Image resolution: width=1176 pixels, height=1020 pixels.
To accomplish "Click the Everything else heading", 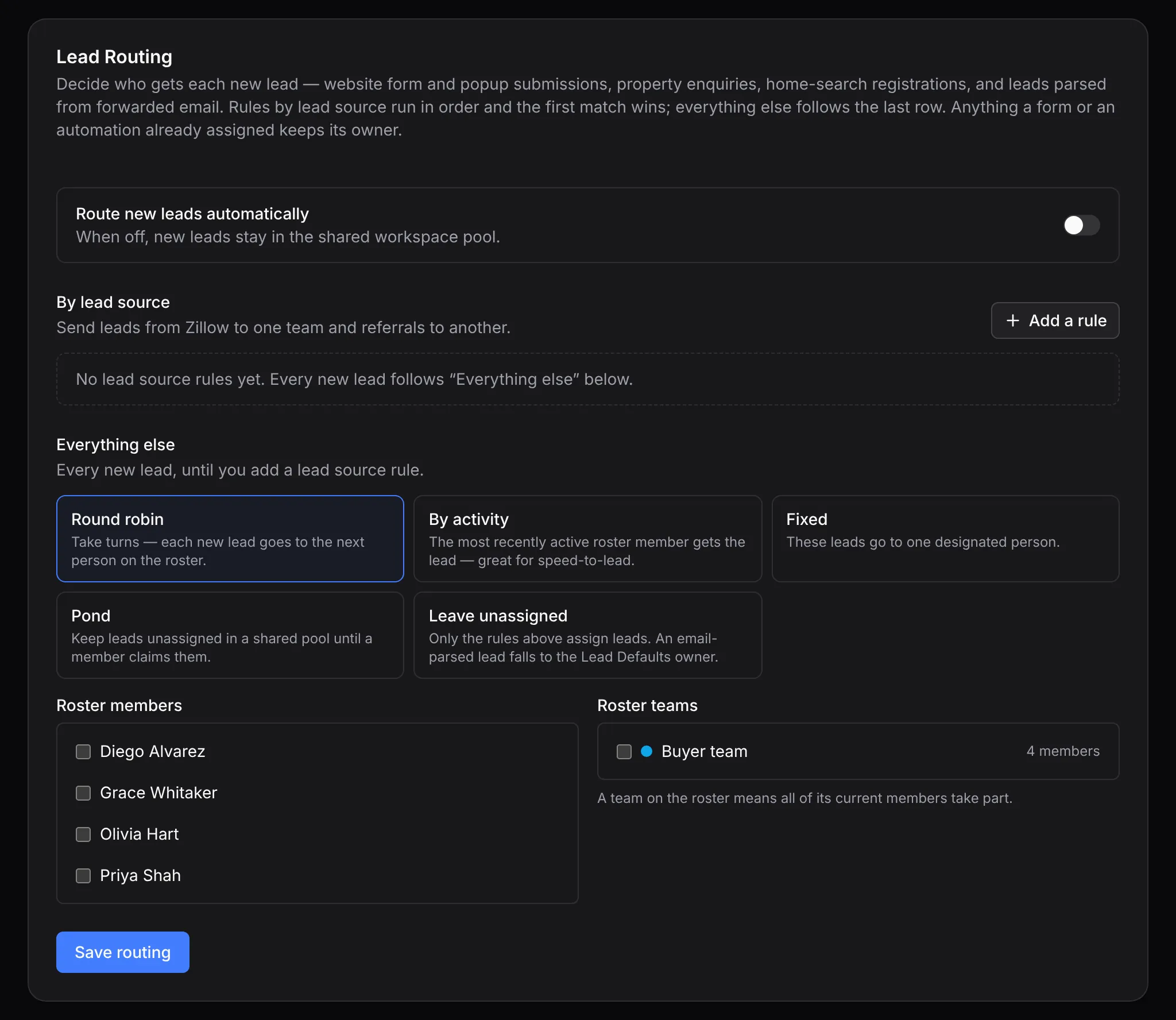I will 115,445.
